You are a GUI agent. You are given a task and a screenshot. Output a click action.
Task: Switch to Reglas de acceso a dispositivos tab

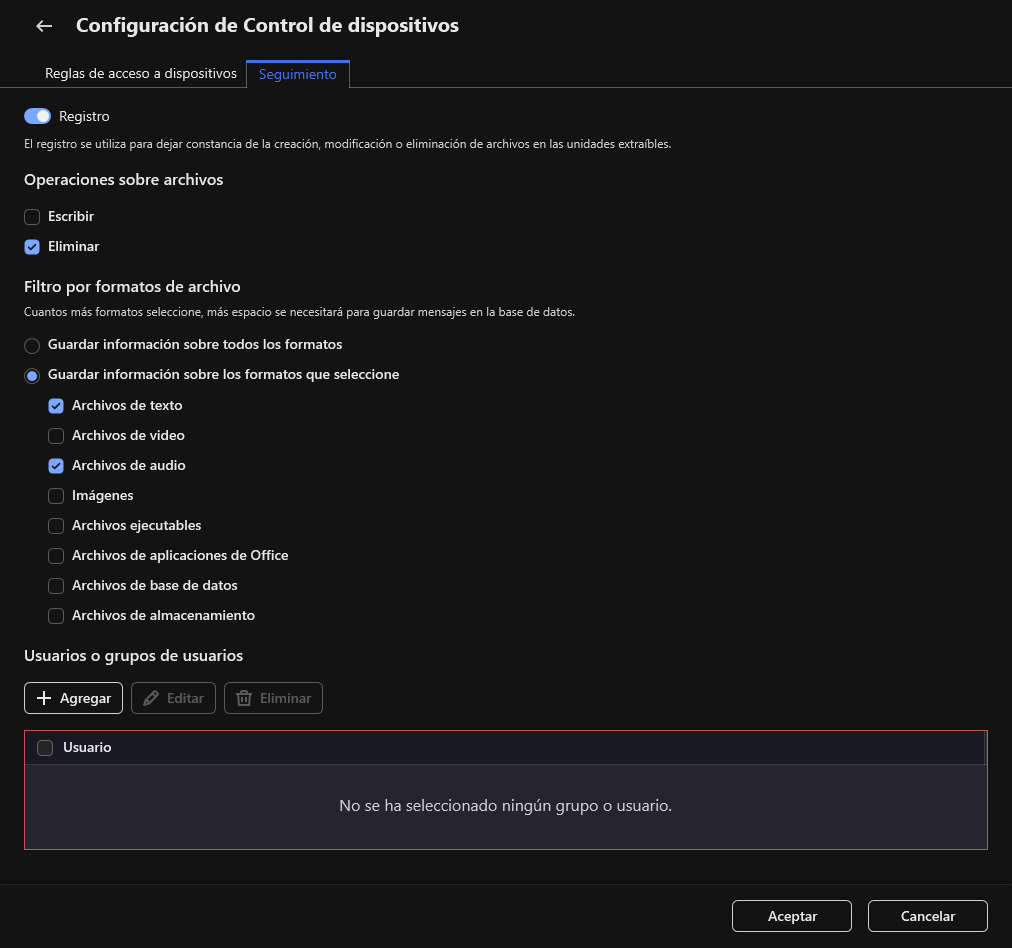click(x=140, y=73)
